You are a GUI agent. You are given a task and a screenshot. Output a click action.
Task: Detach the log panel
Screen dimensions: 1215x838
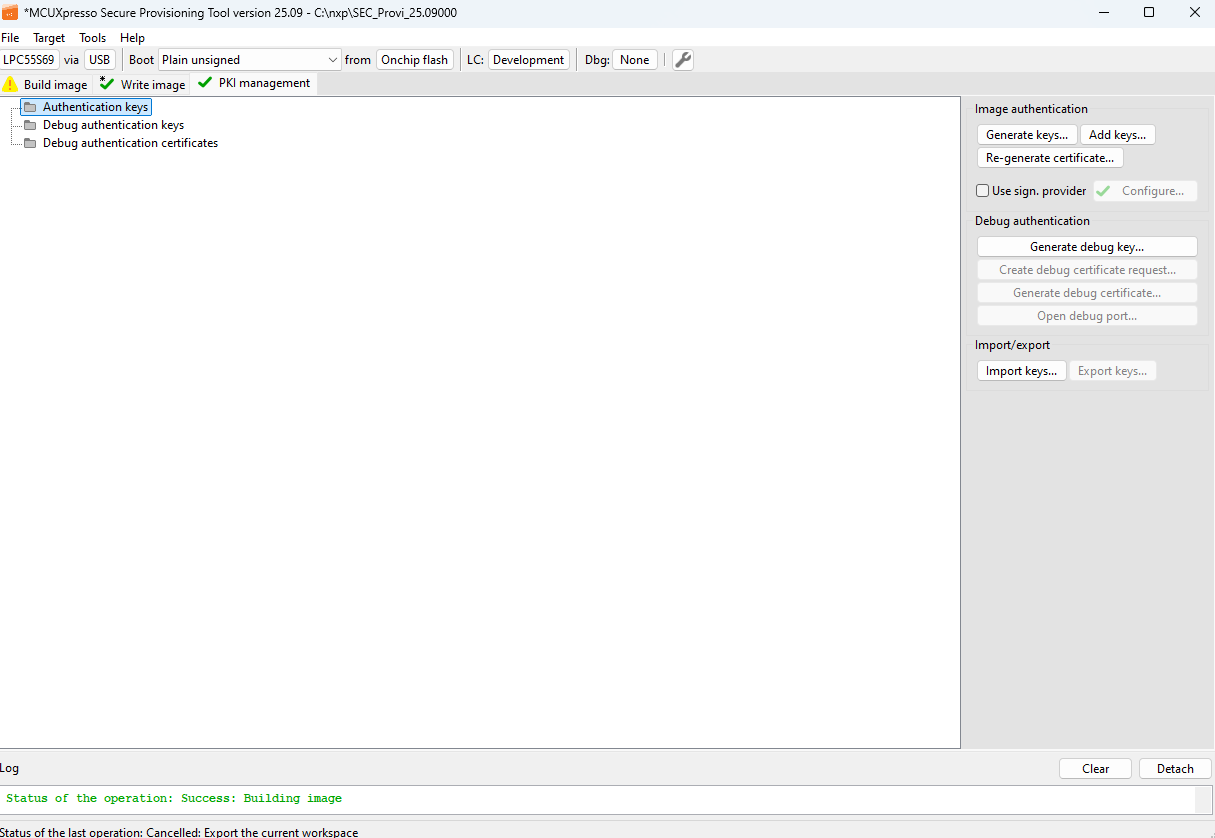tap(1175, 769)
